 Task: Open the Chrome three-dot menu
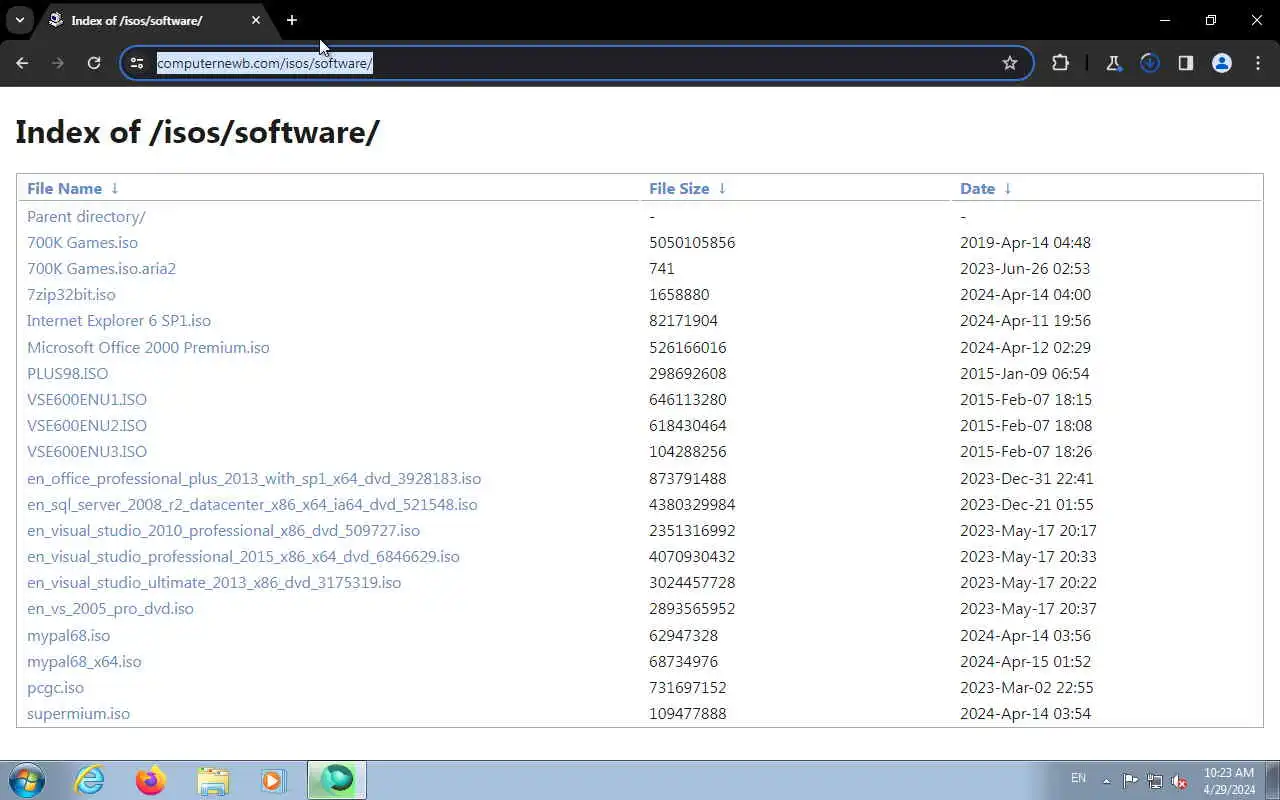[x=1258, y=63]
